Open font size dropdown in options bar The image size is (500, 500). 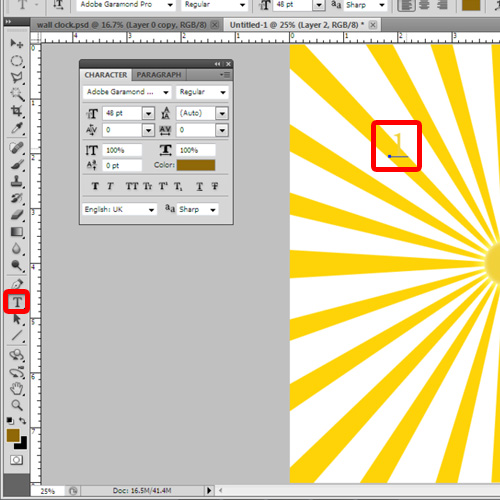[319, 5]
